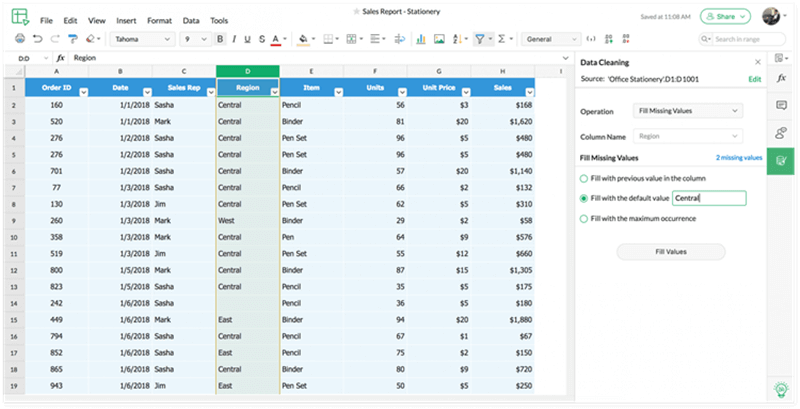Toggle Strikethrough formatting
This screenshot has height=409, width=800.
coord(262,39)
